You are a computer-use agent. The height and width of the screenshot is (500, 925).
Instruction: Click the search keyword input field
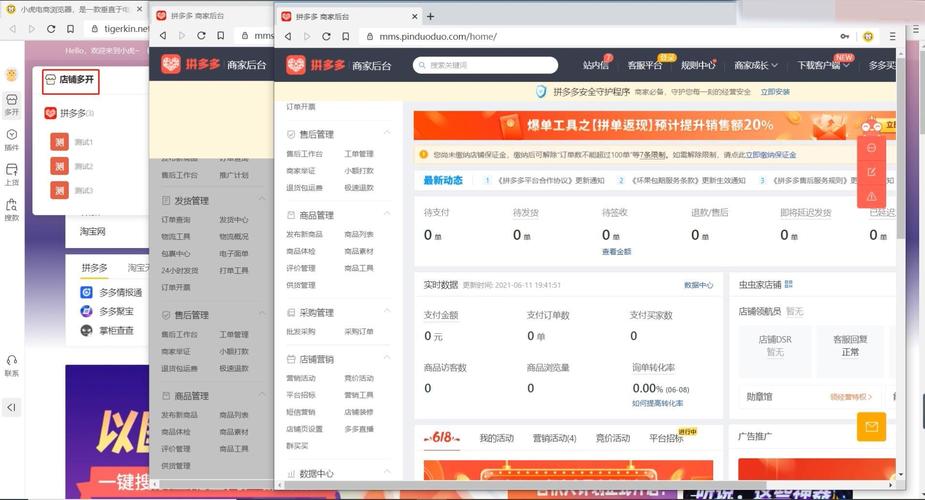coord(486,65)
